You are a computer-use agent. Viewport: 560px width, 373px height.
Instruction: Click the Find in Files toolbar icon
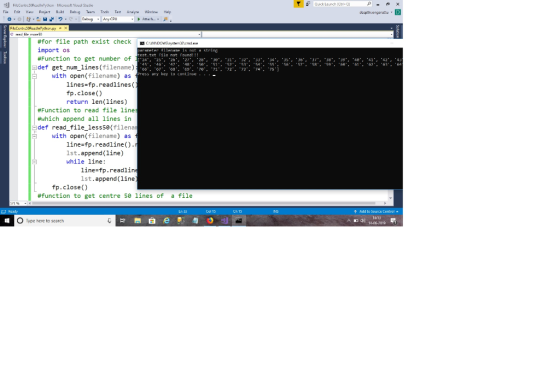coord(165,19)
